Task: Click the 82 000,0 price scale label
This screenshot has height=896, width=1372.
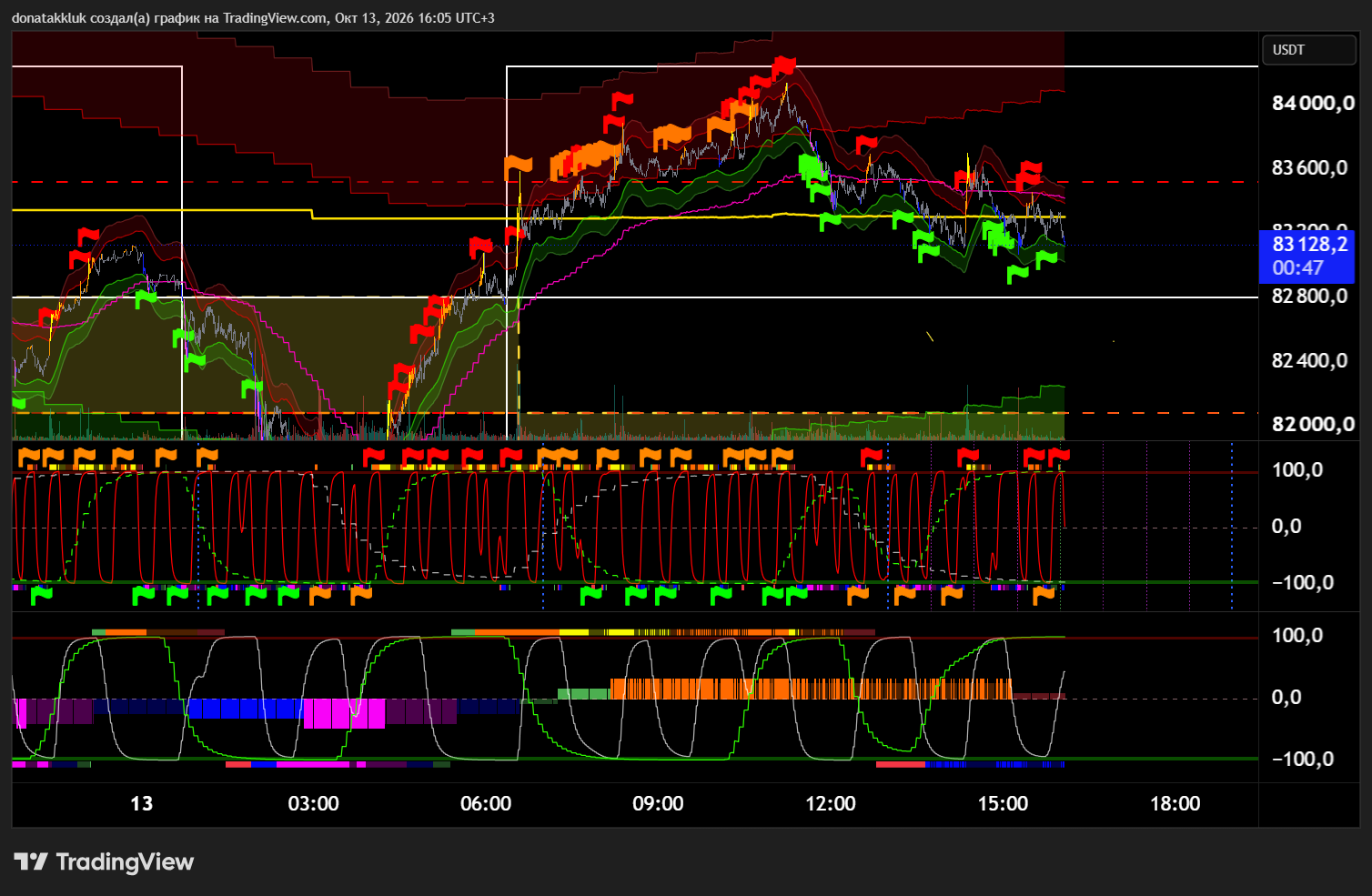Action: coord(1313,425)
